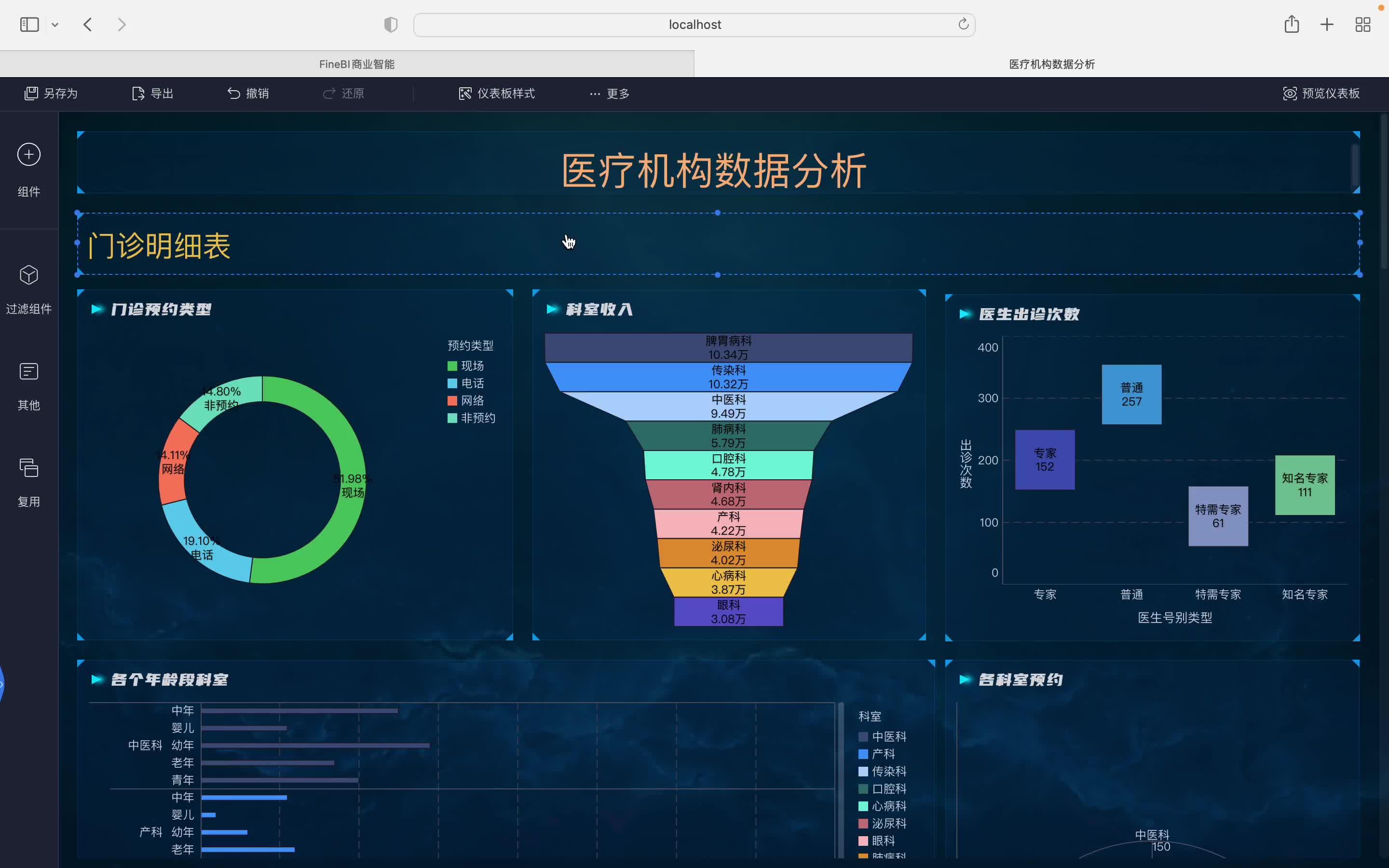The width and height of the screenshot is (1389, 868).
Task: Click the add component plus icon
Action: tap(29, 154)
